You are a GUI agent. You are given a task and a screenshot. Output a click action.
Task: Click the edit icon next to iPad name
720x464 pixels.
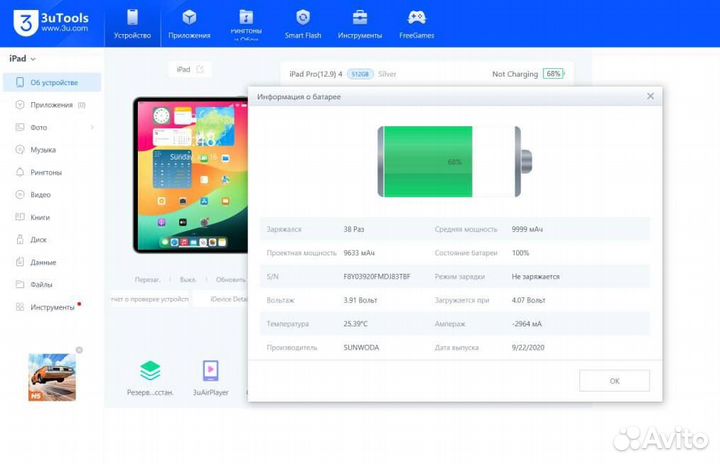(200, 69)
